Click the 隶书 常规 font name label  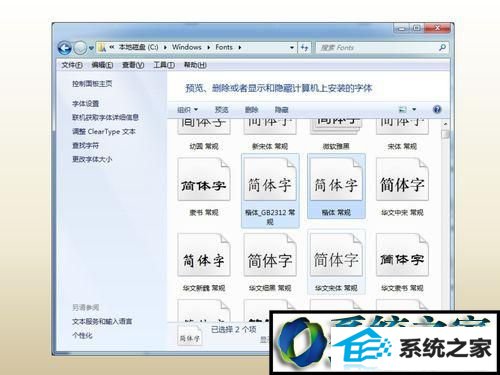point(204,212)
